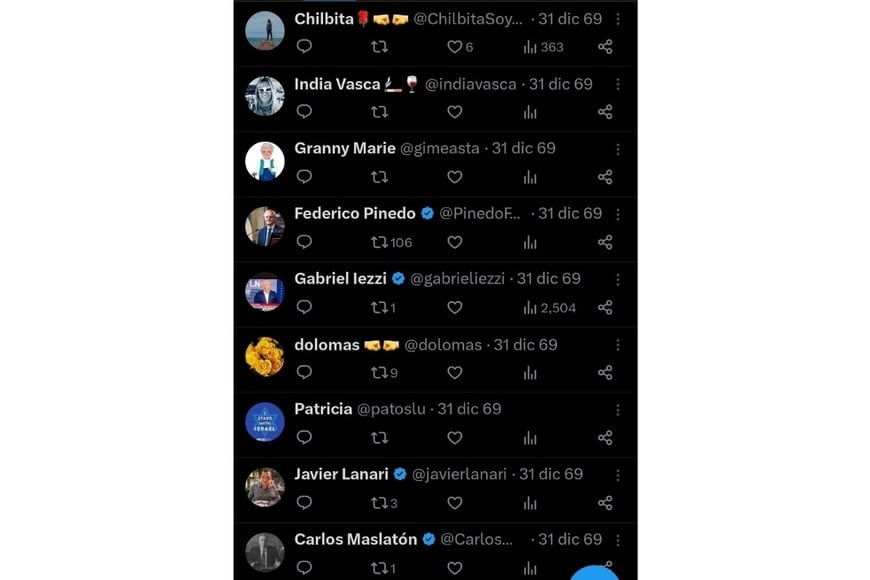Click the reply icon on dolomas's tweet

[x=302, y=372]
